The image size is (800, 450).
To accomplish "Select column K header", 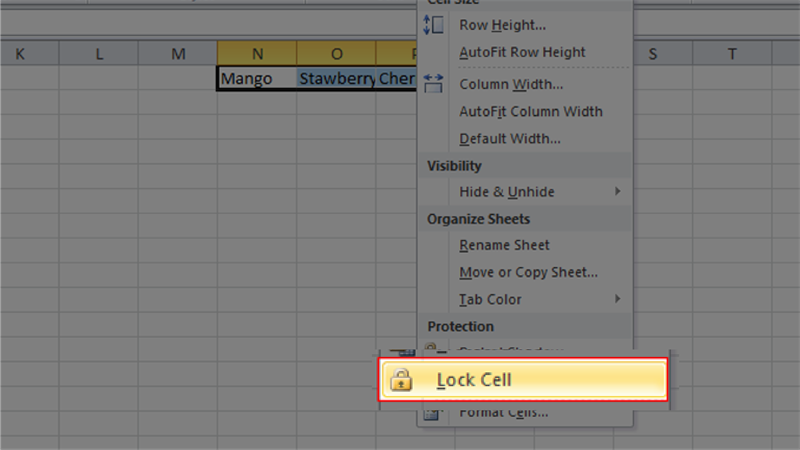I will [x=30, y=54].
